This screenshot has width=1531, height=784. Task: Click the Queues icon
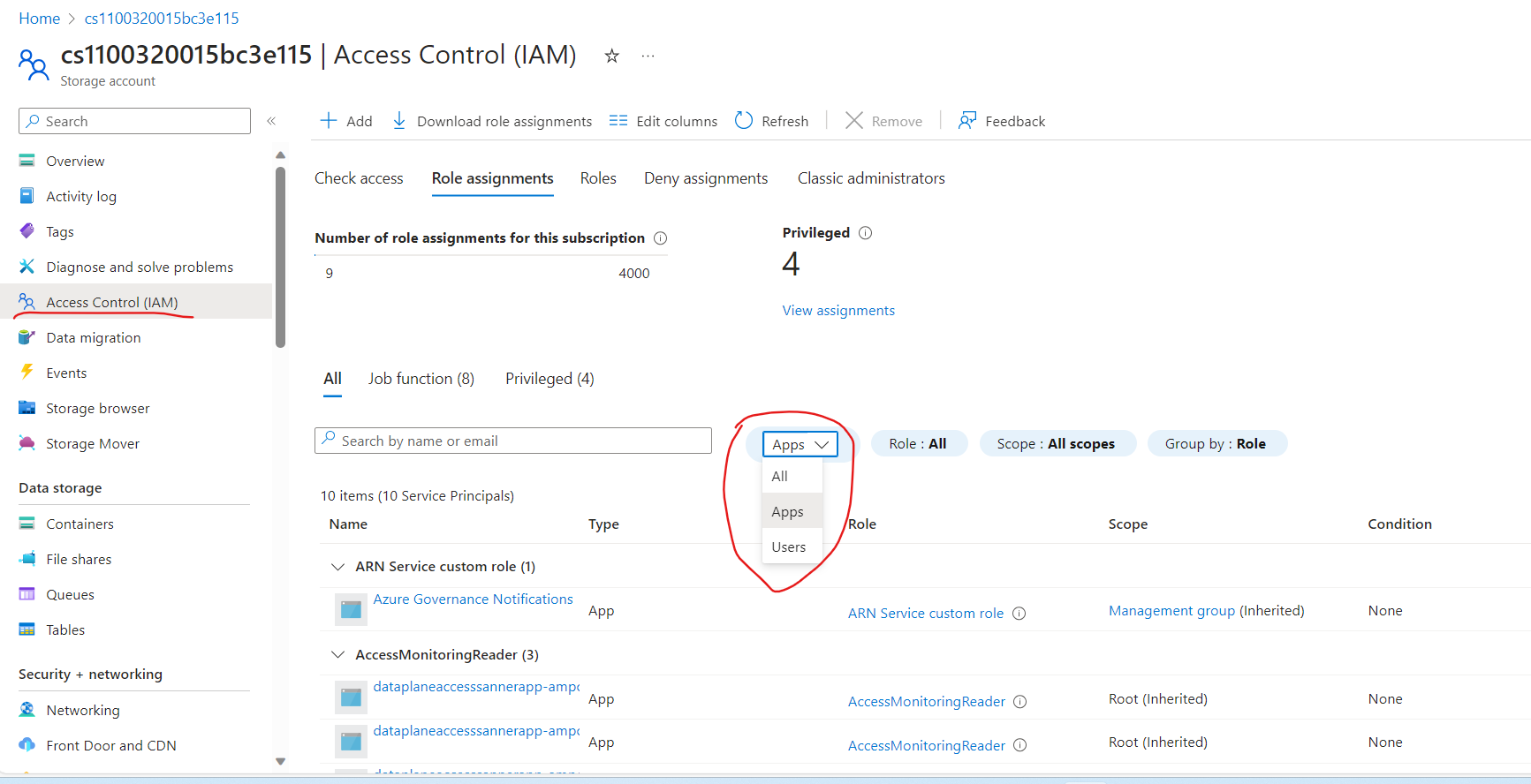click(x=27, y=594)
